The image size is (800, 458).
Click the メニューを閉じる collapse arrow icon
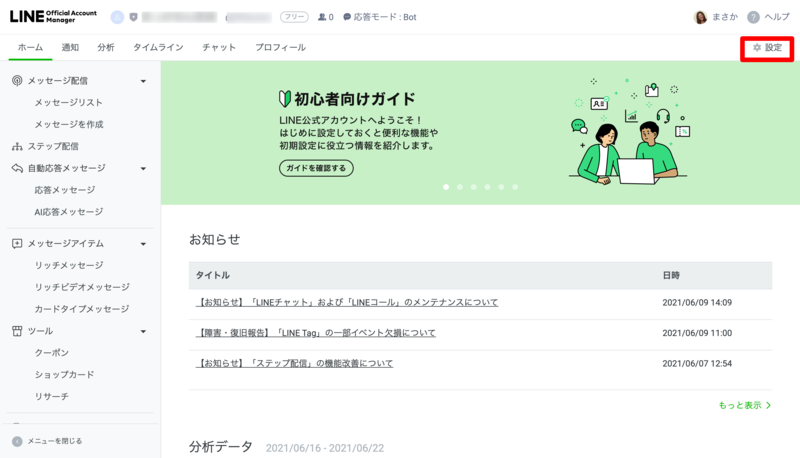coord(17,441)
